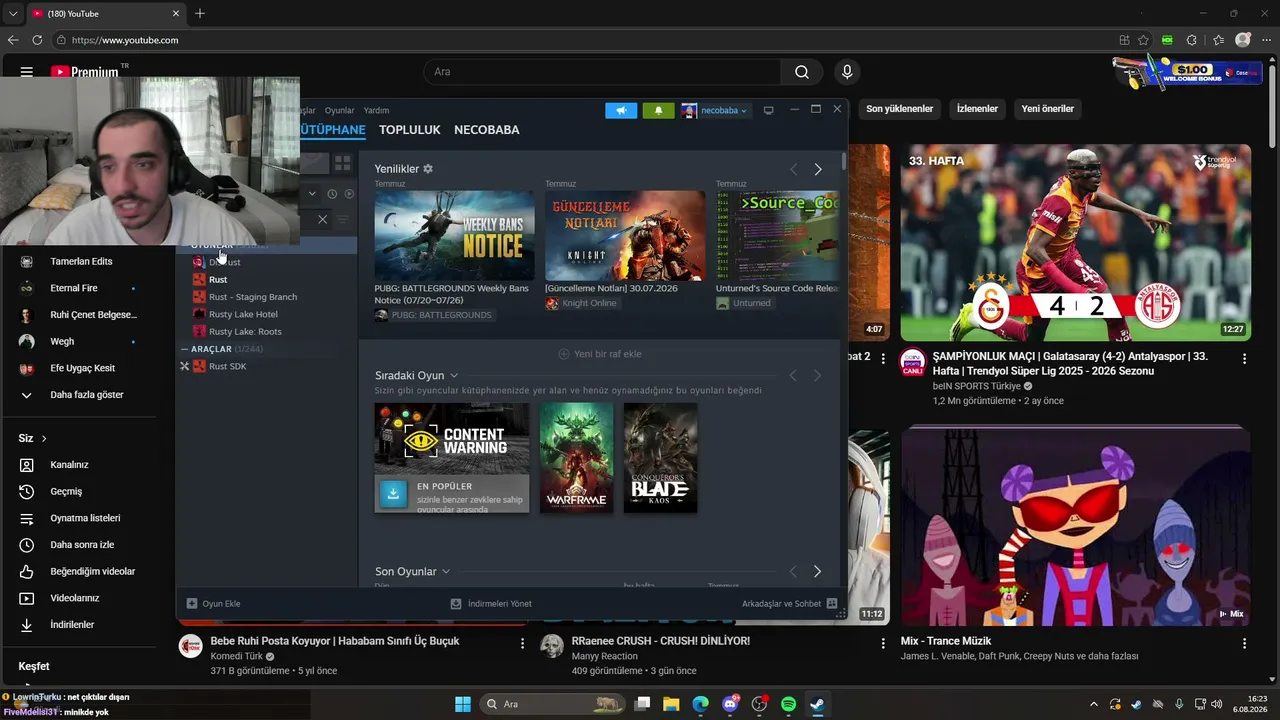Filter Steam library by ready-to-play
The image size is (1280, 720).
[x=349, y=194]
